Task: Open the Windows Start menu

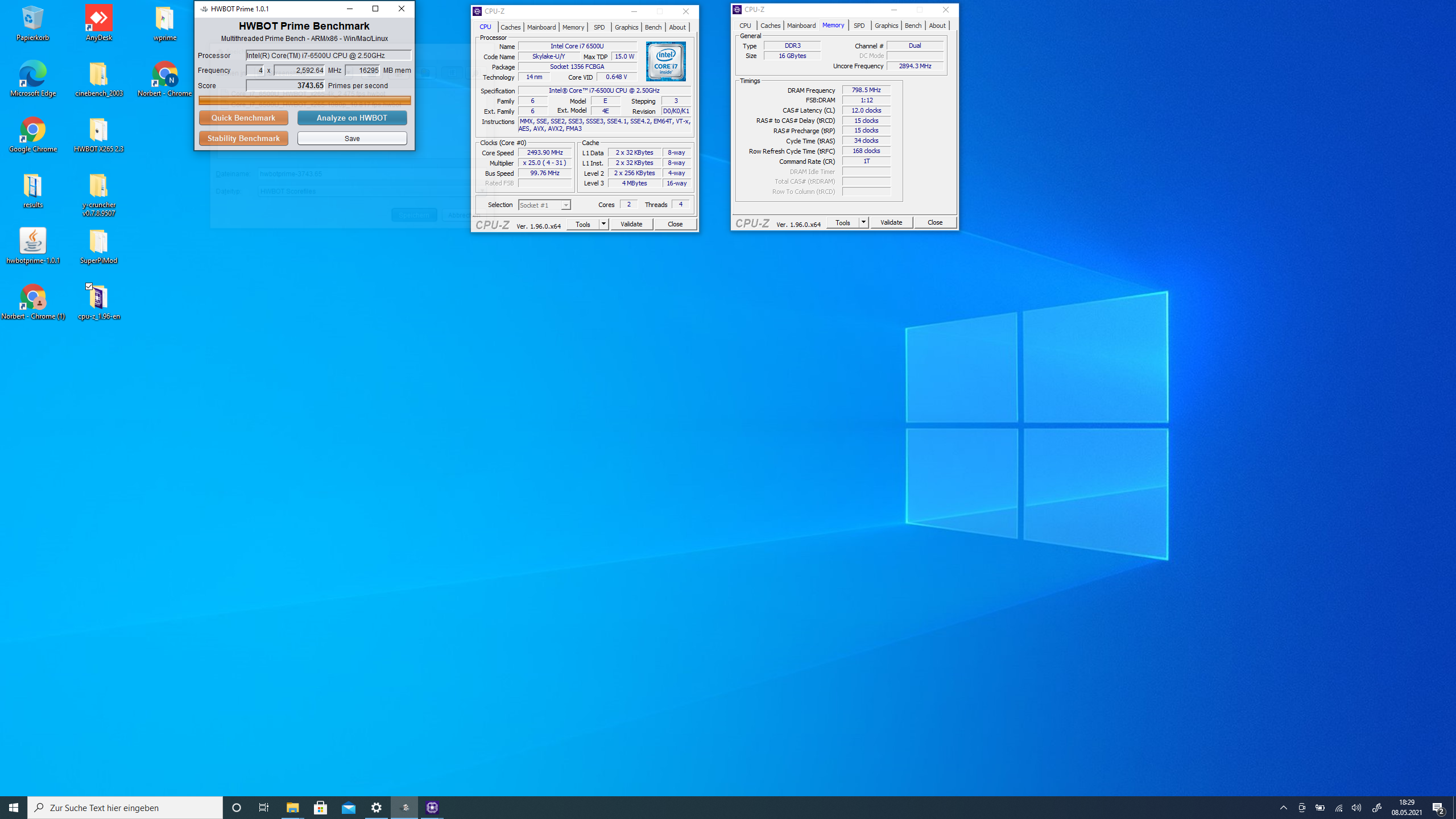Action: (x=14, y=808)
